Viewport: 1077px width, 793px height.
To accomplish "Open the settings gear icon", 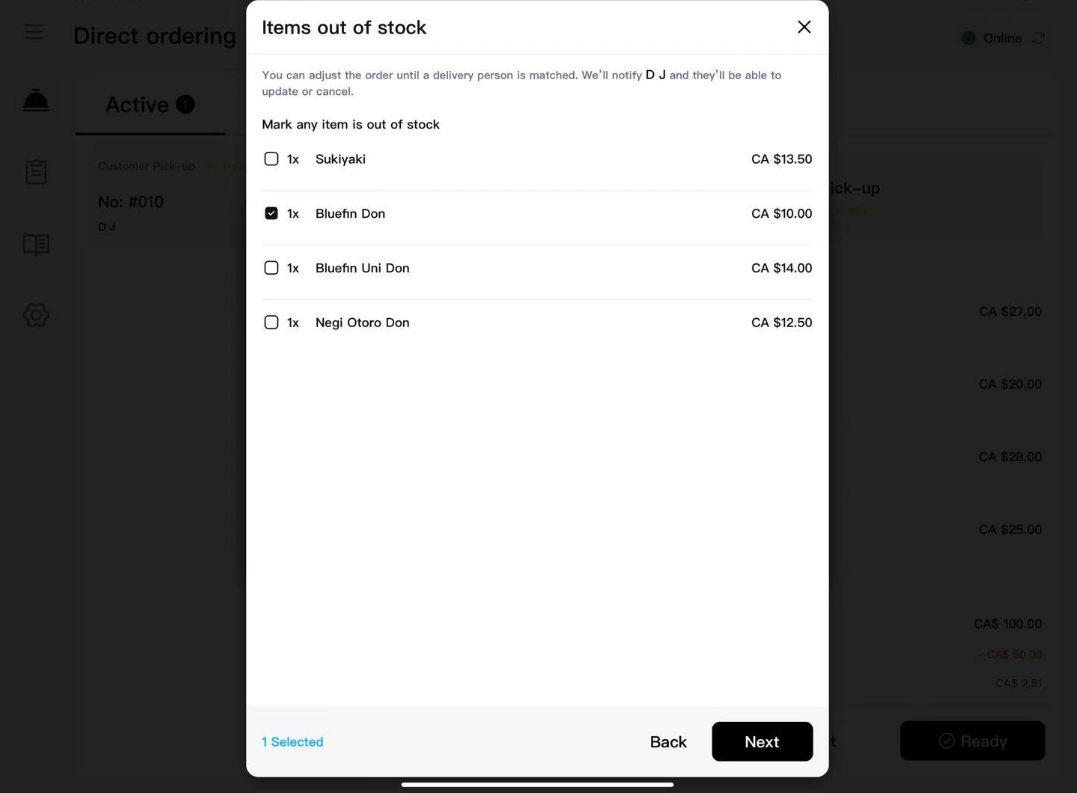I will coord(36,315).
